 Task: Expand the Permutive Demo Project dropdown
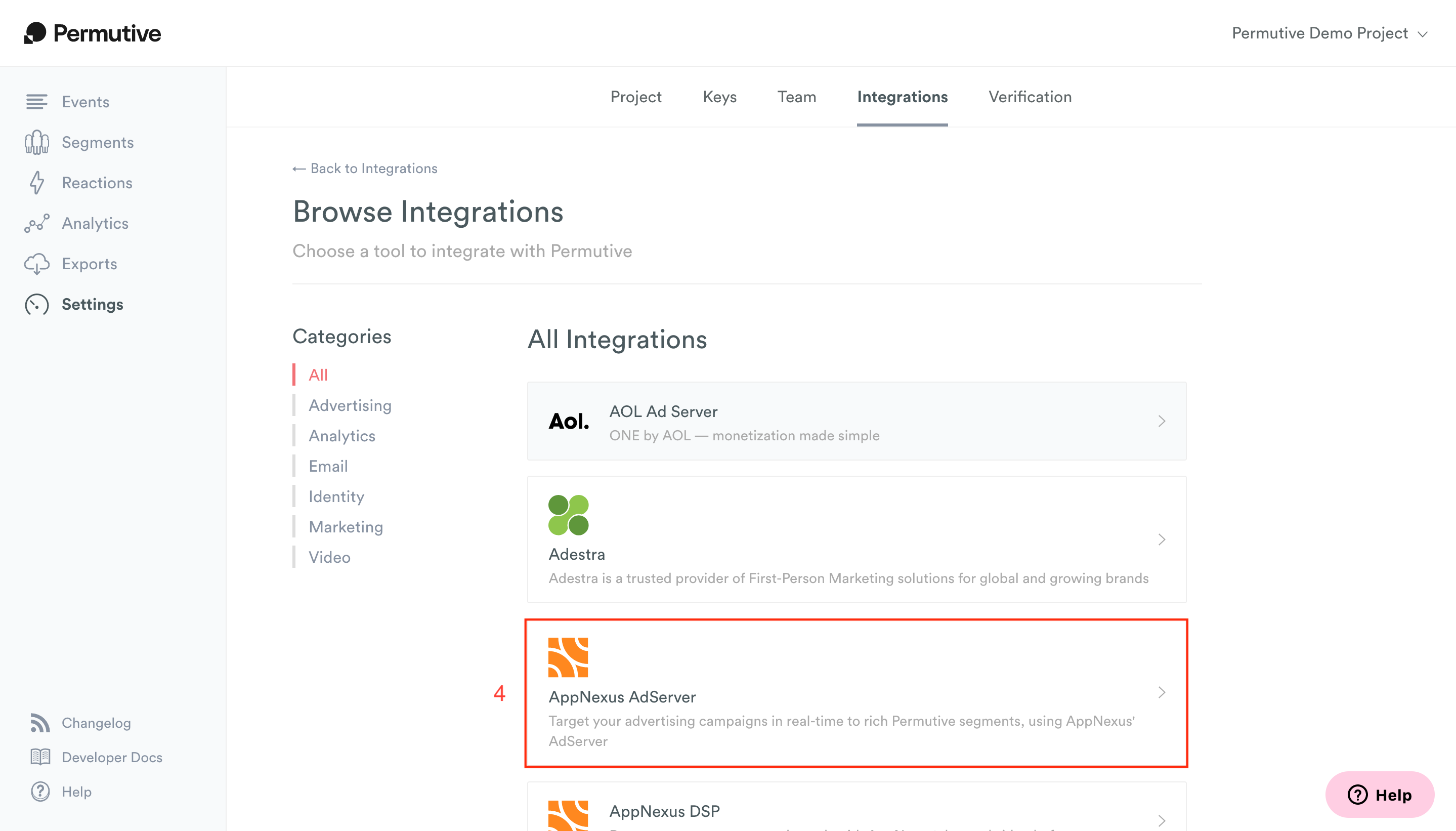tap(1330, 33)
